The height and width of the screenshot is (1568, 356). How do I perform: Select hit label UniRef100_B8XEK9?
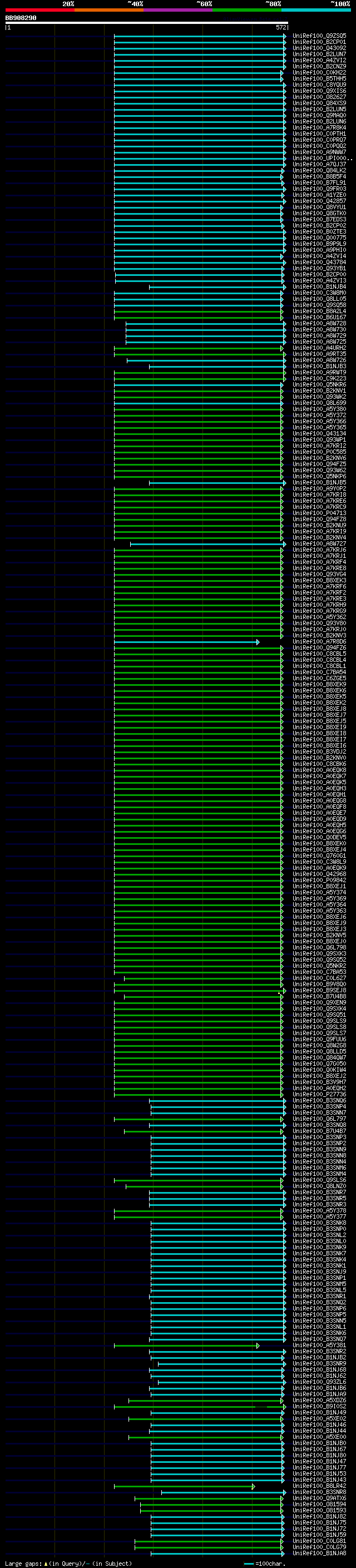tap(319, 685)
